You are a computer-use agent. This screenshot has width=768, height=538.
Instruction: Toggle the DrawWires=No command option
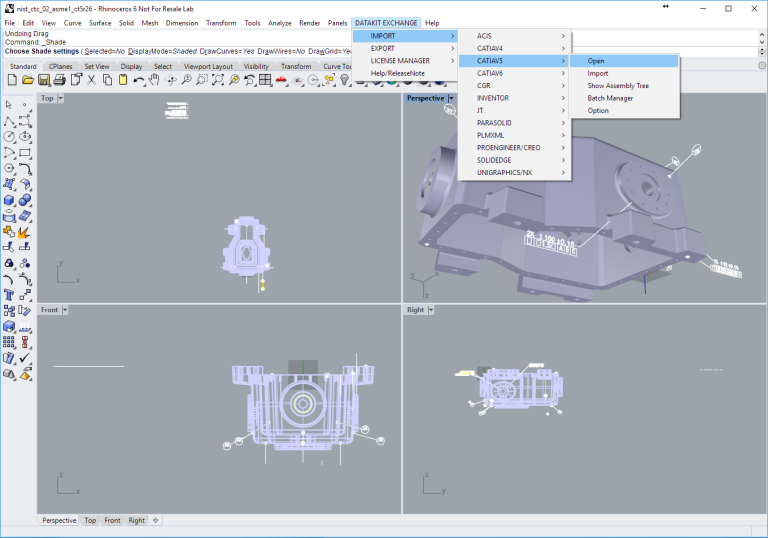(281, 51)
